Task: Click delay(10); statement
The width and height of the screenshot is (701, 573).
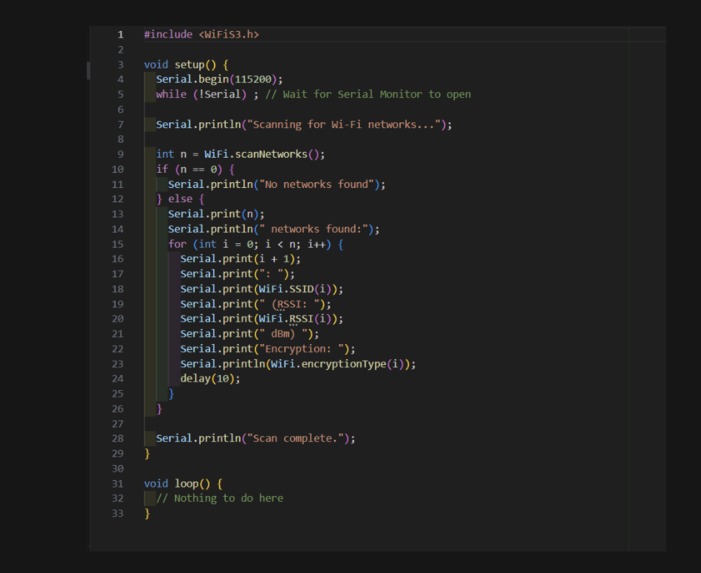Action: 210,379
